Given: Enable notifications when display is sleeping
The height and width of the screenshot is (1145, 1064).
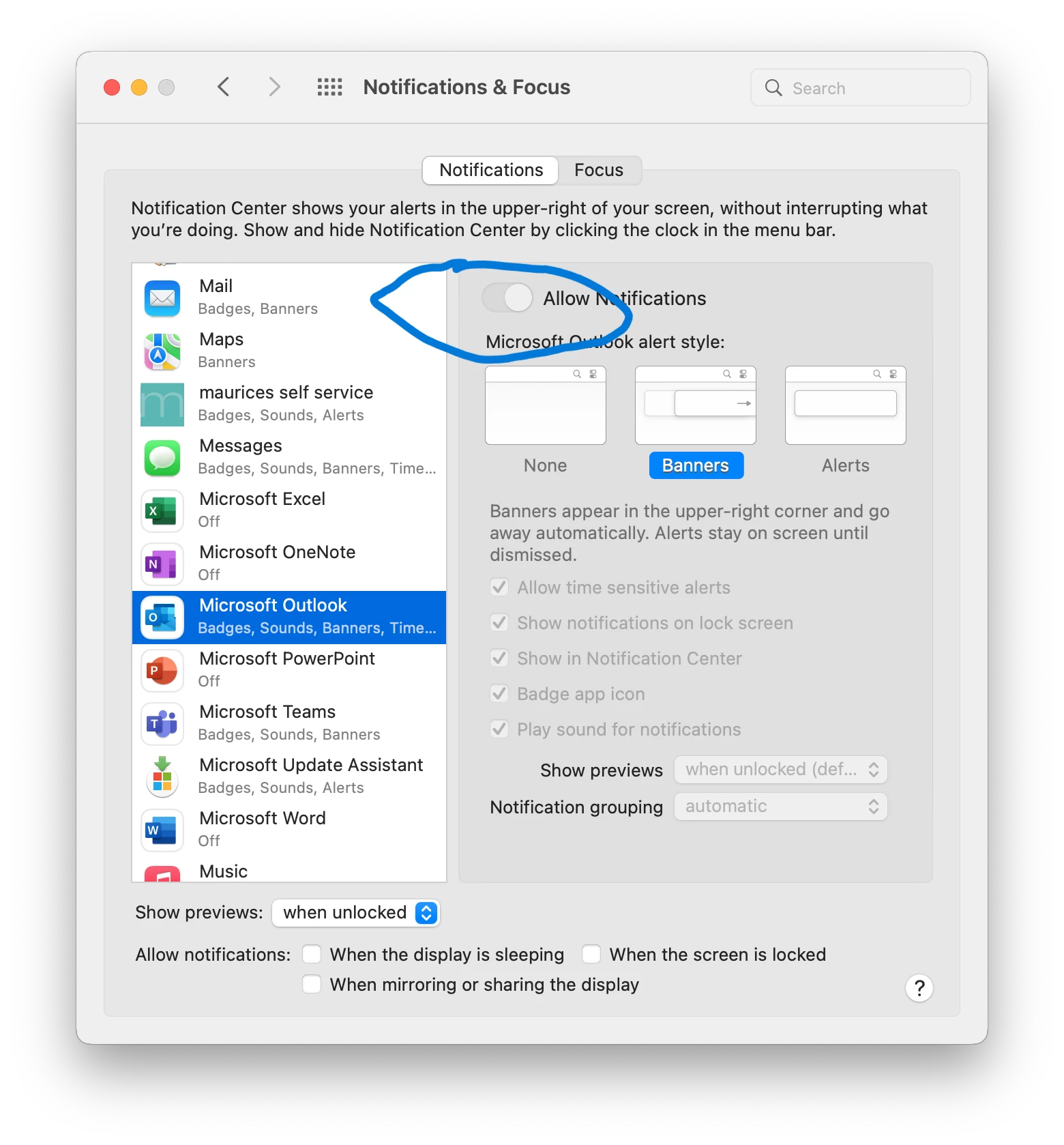Looking at the screenshot, I should click(x=312, y=954).
